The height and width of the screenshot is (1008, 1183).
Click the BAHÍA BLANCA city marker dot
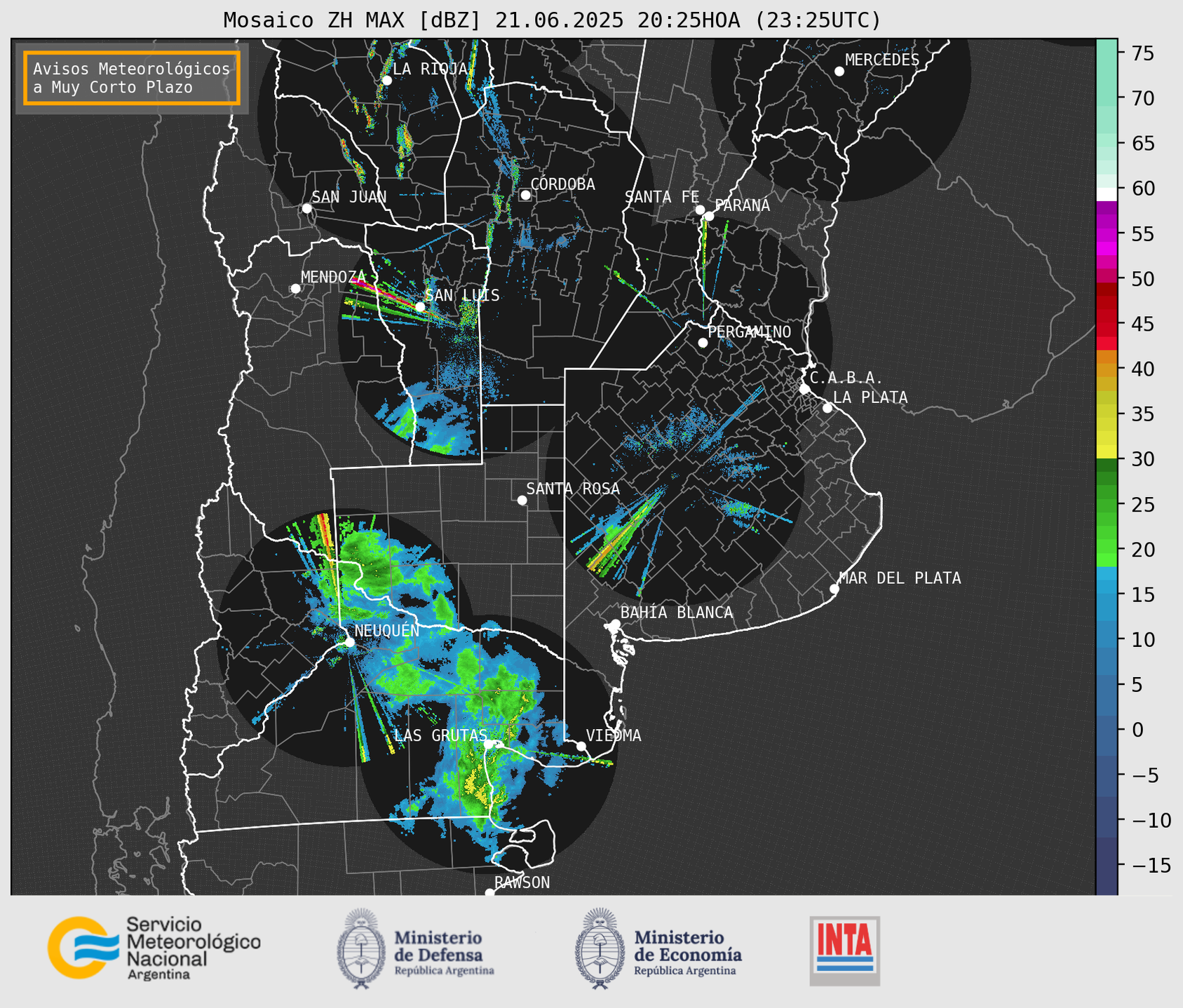click(615, 624)
